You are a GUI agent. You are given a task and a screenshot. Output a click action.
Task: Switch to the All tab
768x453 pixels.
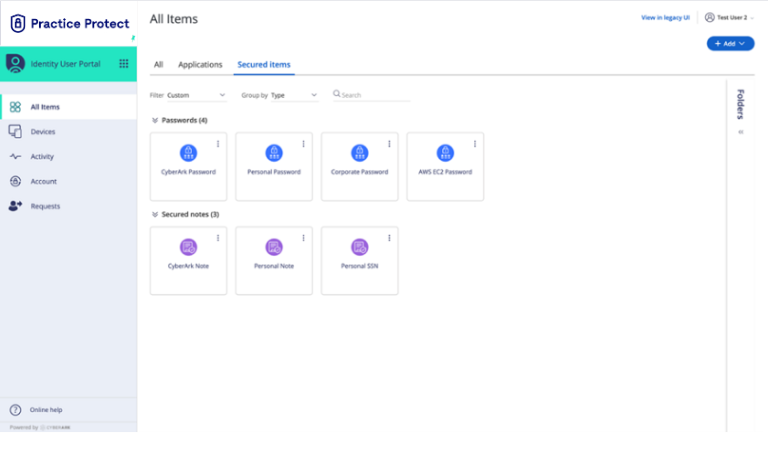pyautogui.click(x=158, y=64)
